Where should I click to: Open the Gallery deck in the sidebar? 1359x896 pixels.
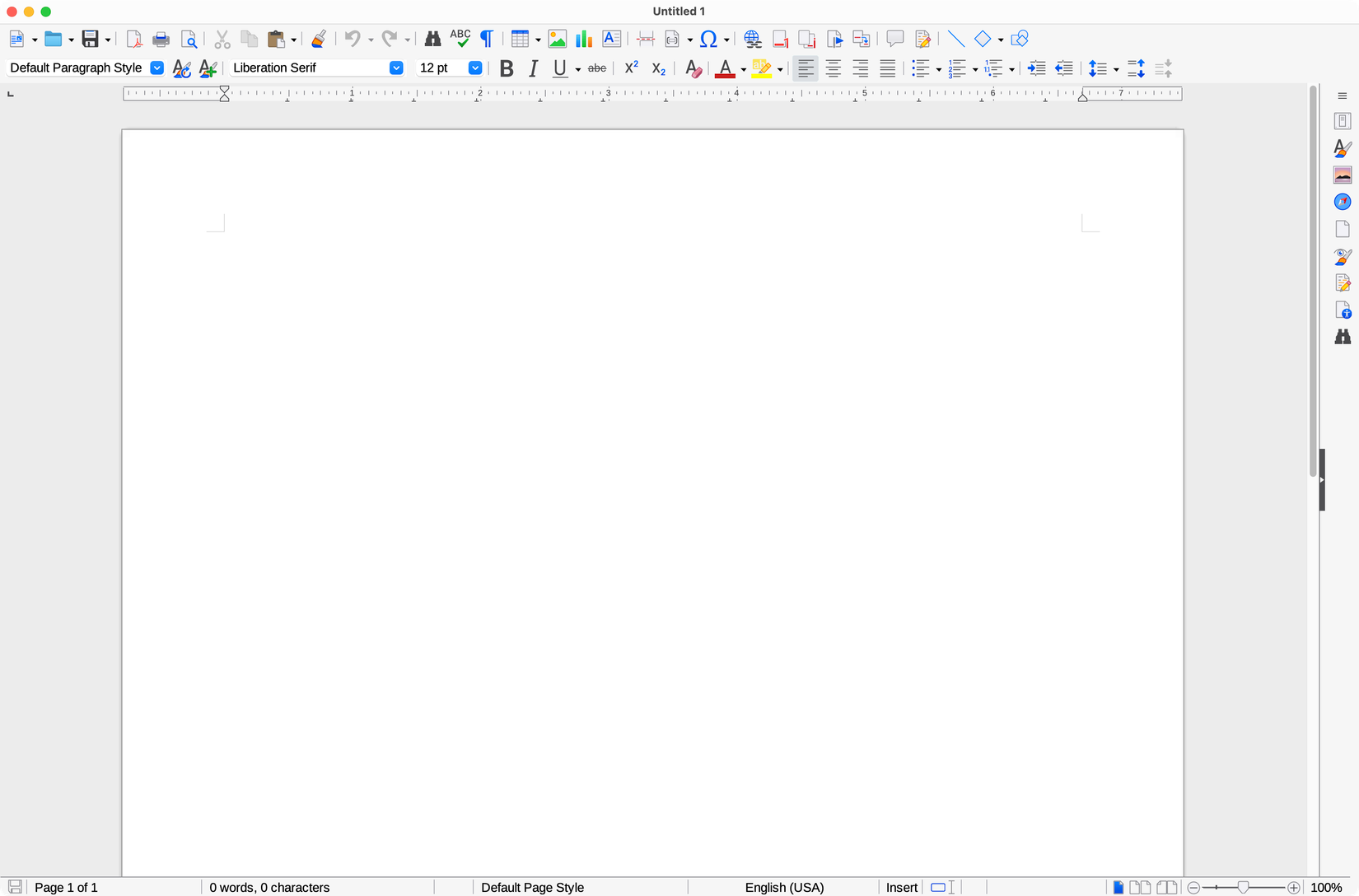pyautogui.click(x=1342, y=175)
